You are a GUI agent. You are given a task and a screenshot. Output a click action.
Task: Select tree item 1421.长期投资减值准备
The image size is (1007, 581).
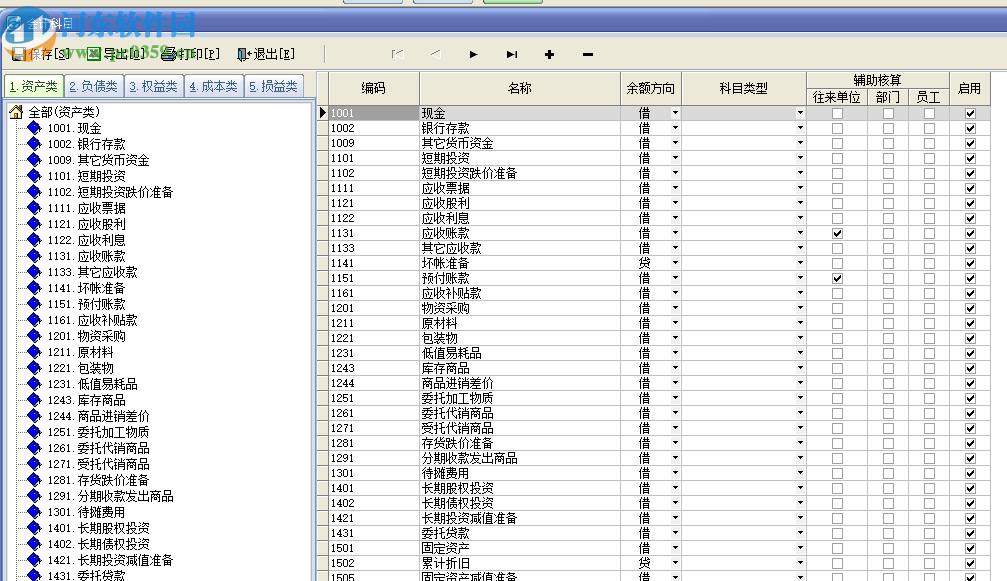coord(110,560)
